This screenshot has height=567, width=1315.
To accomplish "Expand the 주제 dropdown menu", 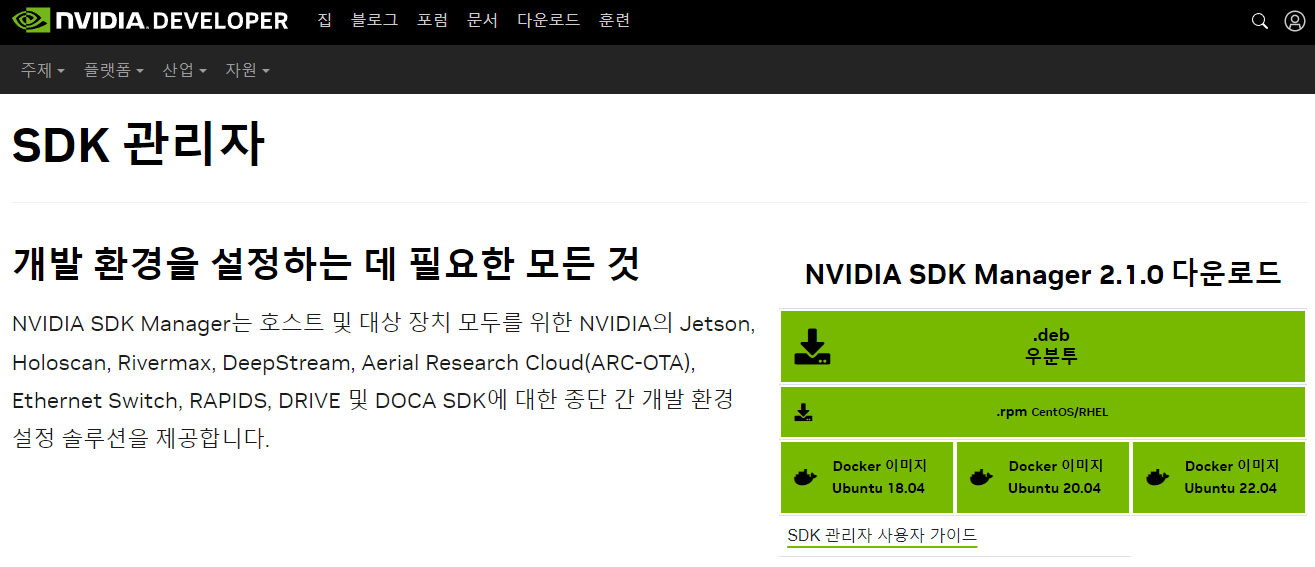I will pyautogui.click(x=43, y=70).
